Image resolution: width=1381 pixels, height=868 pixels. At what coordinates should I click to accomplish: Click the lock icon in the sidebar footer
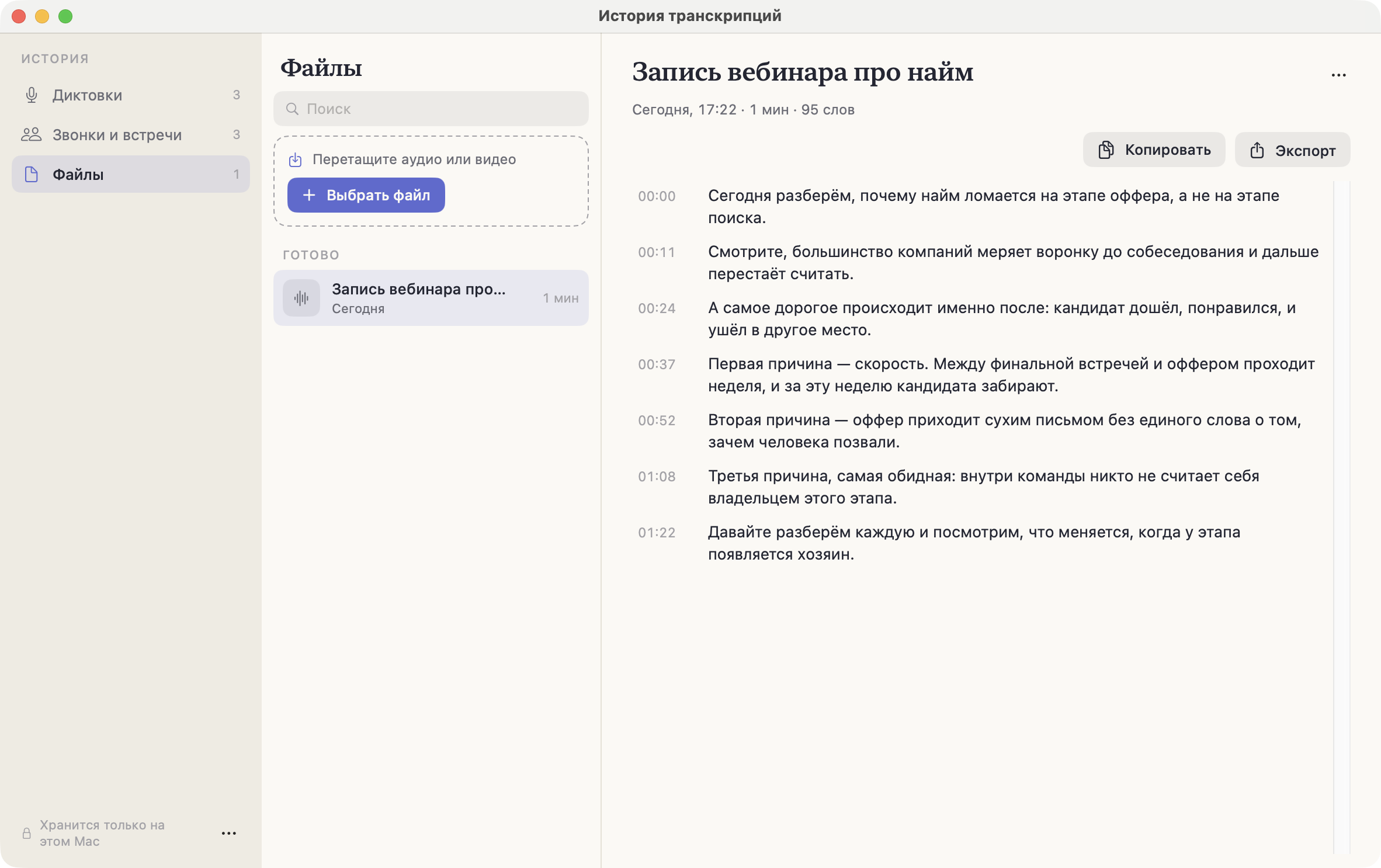[x=27, y=834]
